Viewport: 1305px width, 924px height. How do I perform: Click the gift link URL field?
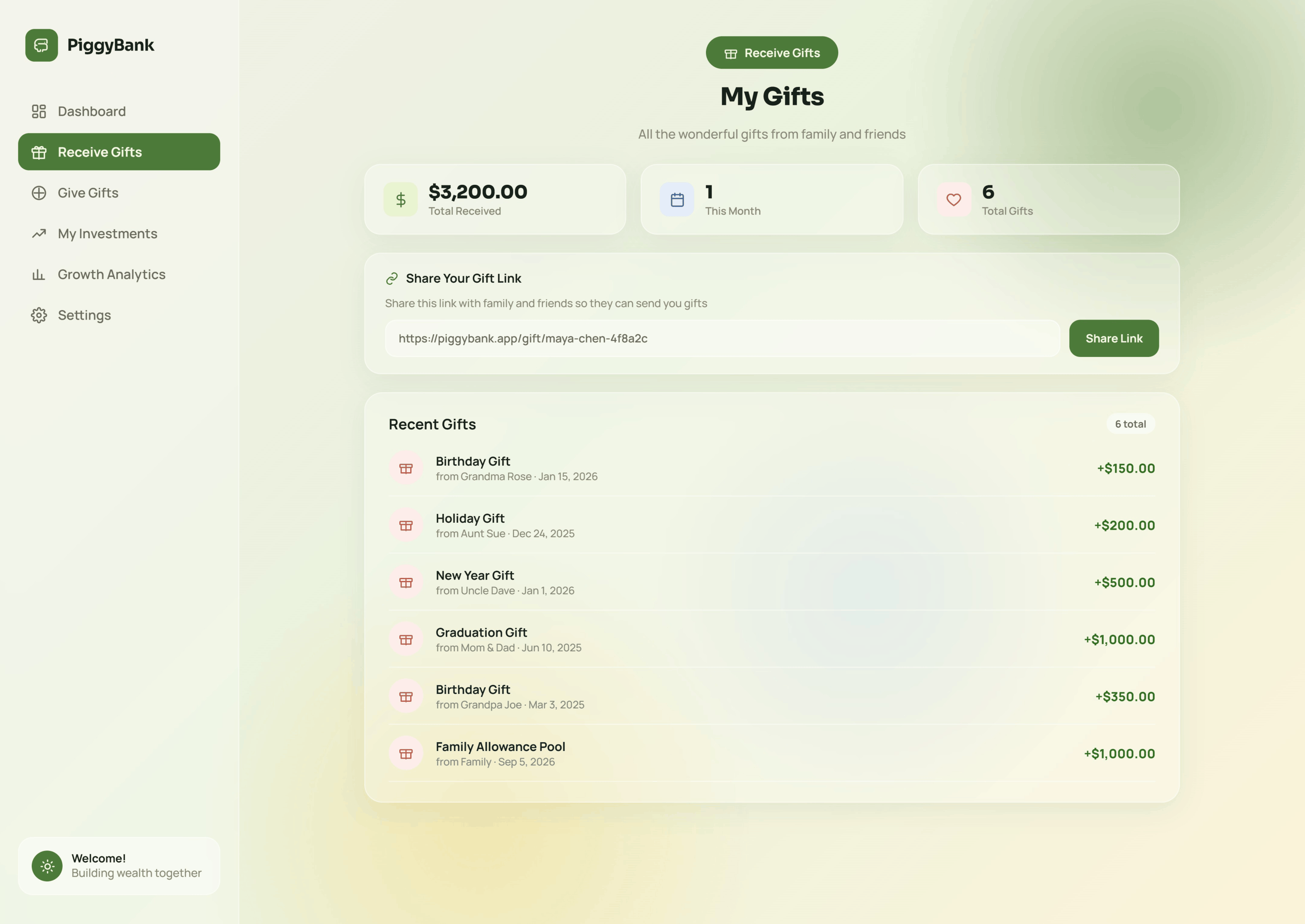[722, 339]
